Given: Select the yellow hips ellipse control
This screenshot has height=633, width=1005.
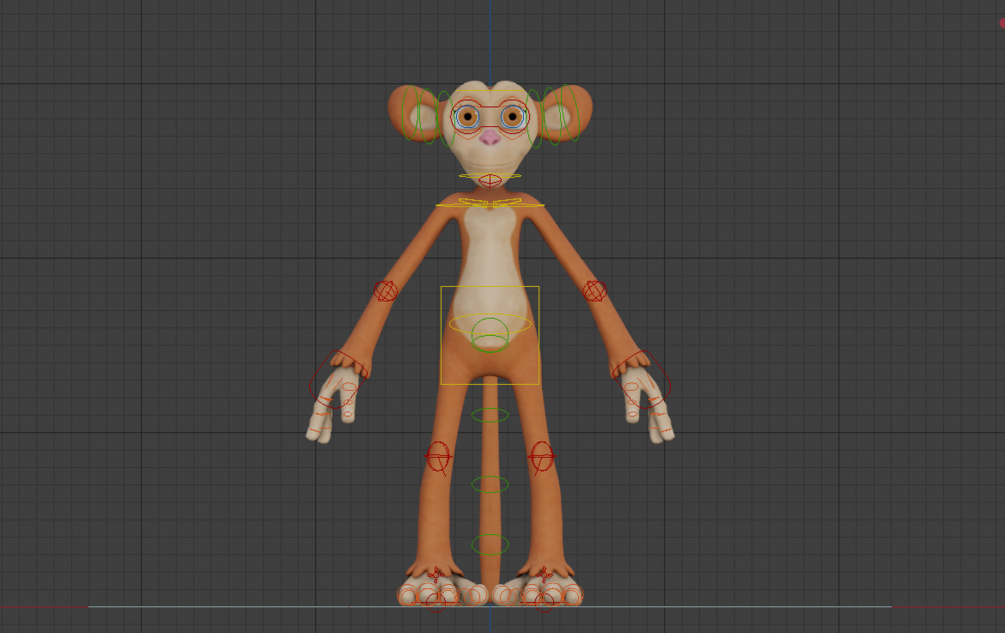Looking at the screenshot, I should coord(490,323).
